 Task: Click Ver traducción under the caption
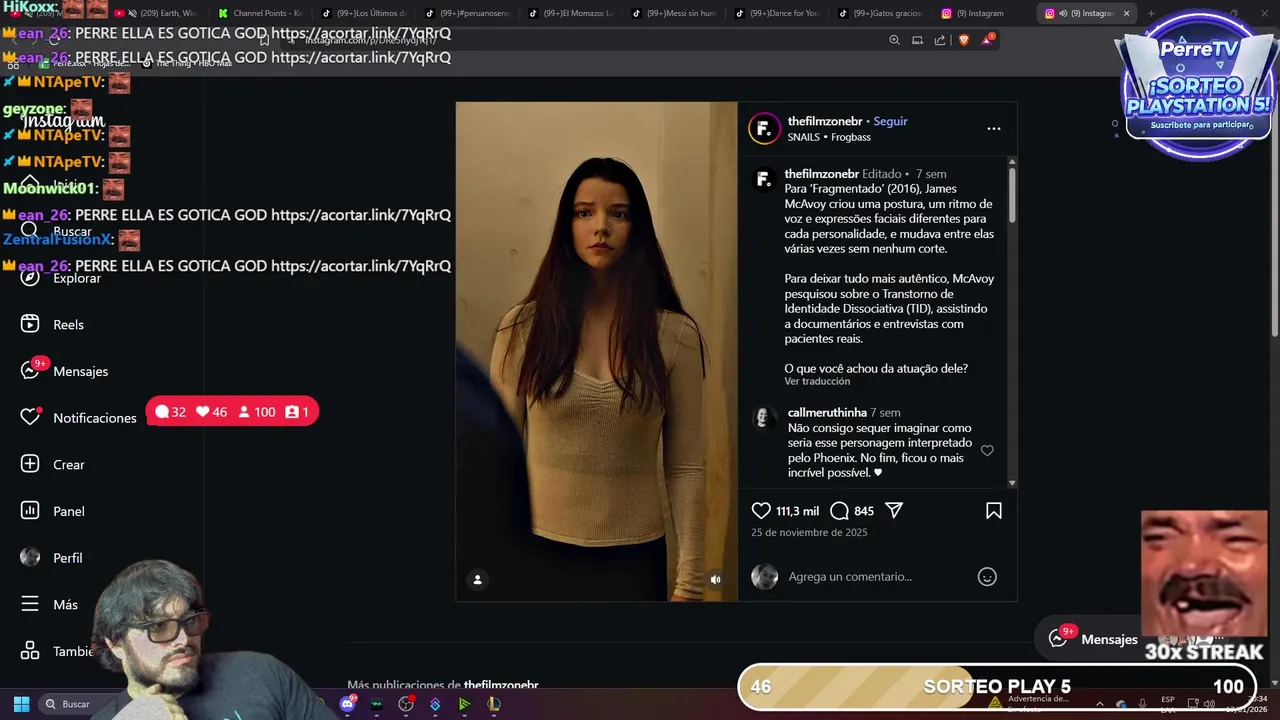[817, 381]
